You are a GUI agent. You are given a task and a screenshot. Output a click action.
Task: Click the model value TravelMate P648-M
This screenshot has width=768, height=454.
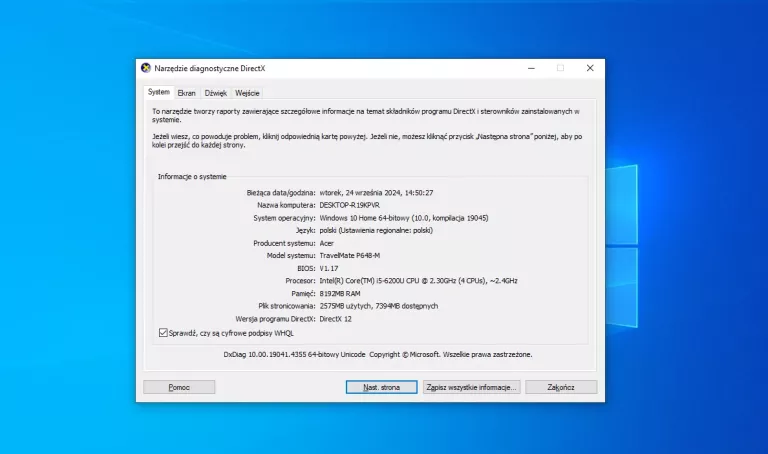click(349, 256)
